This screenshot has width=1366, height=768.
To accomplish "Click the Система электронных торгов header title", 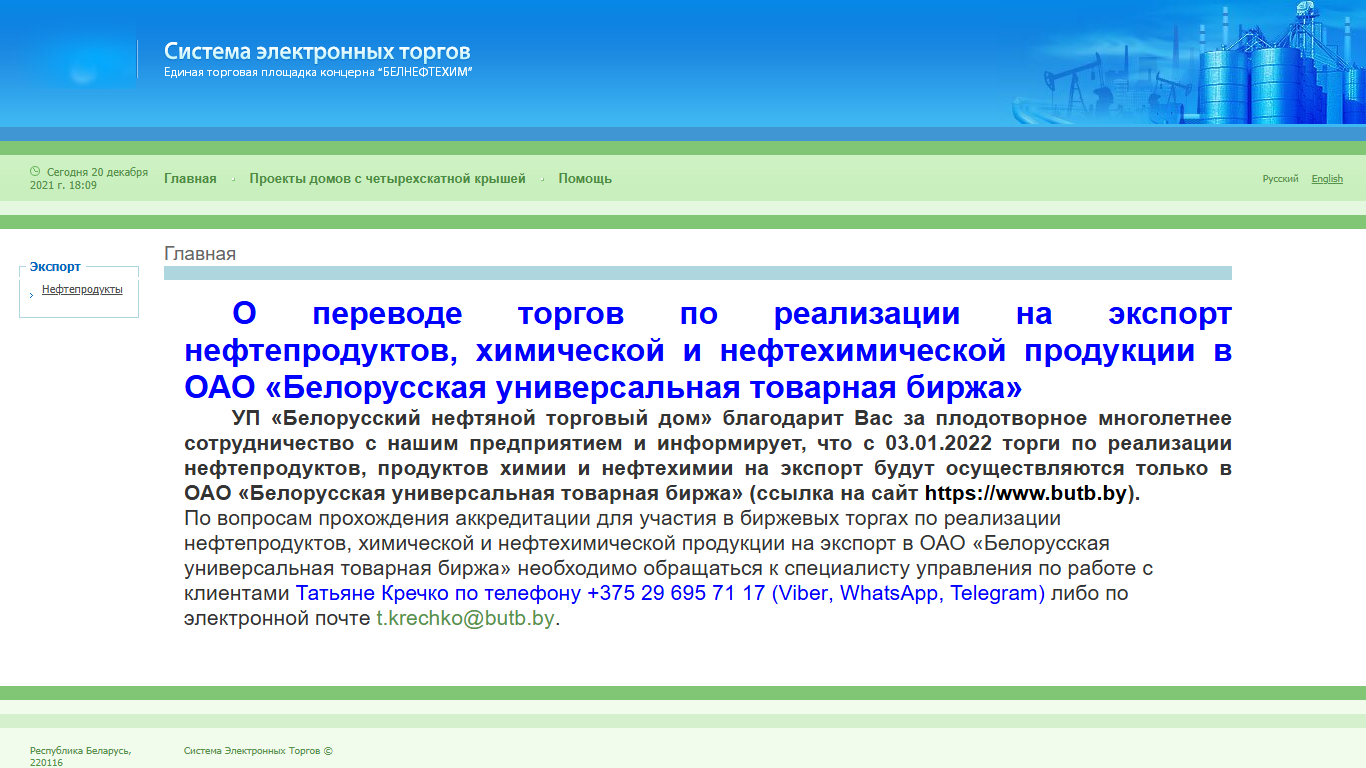I will click(317, 51).
